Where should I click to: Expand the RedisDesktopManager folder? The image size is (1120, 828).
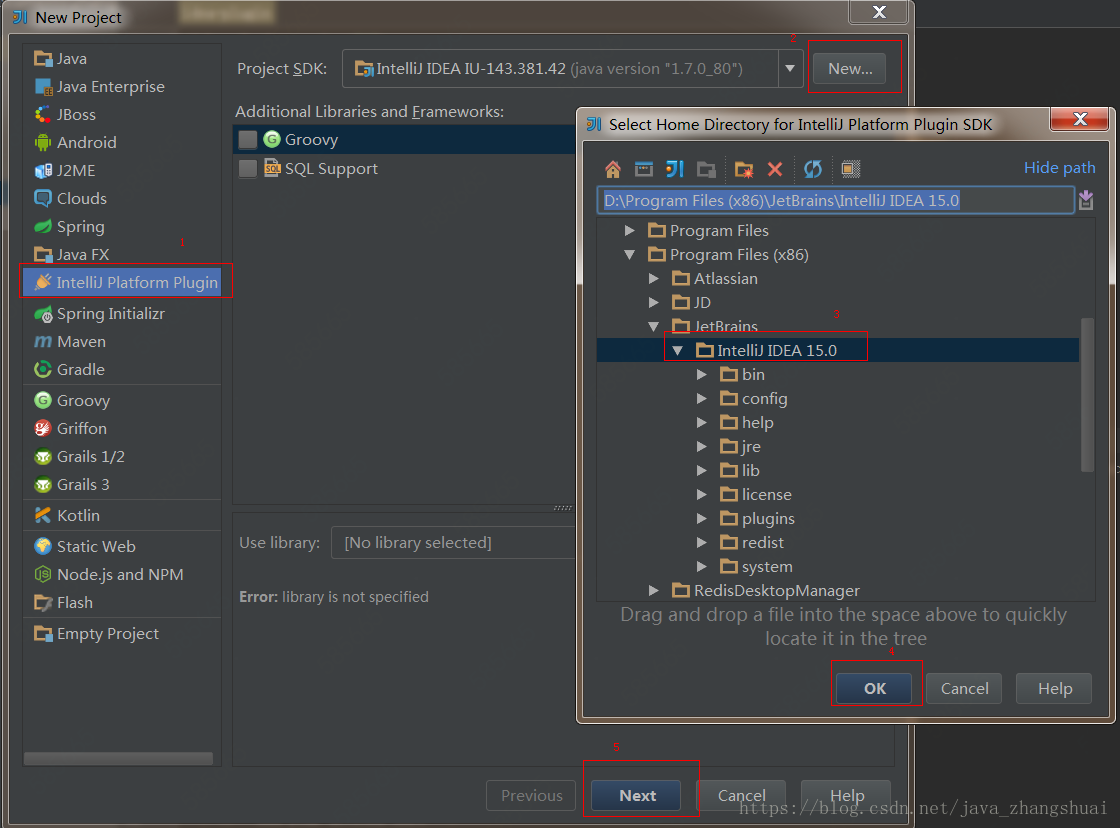tap(654, 590)
